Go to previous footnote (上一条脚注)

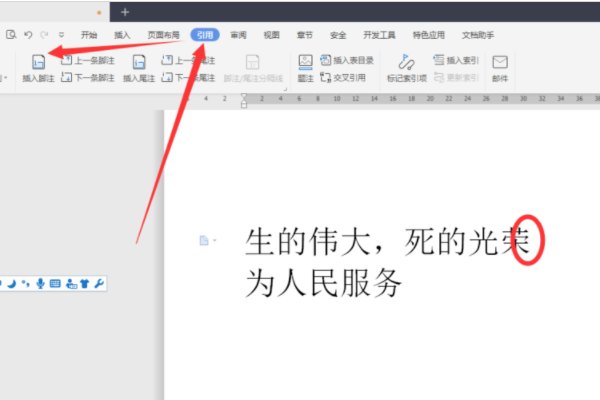pyautogui.click(x=88, y=60)
